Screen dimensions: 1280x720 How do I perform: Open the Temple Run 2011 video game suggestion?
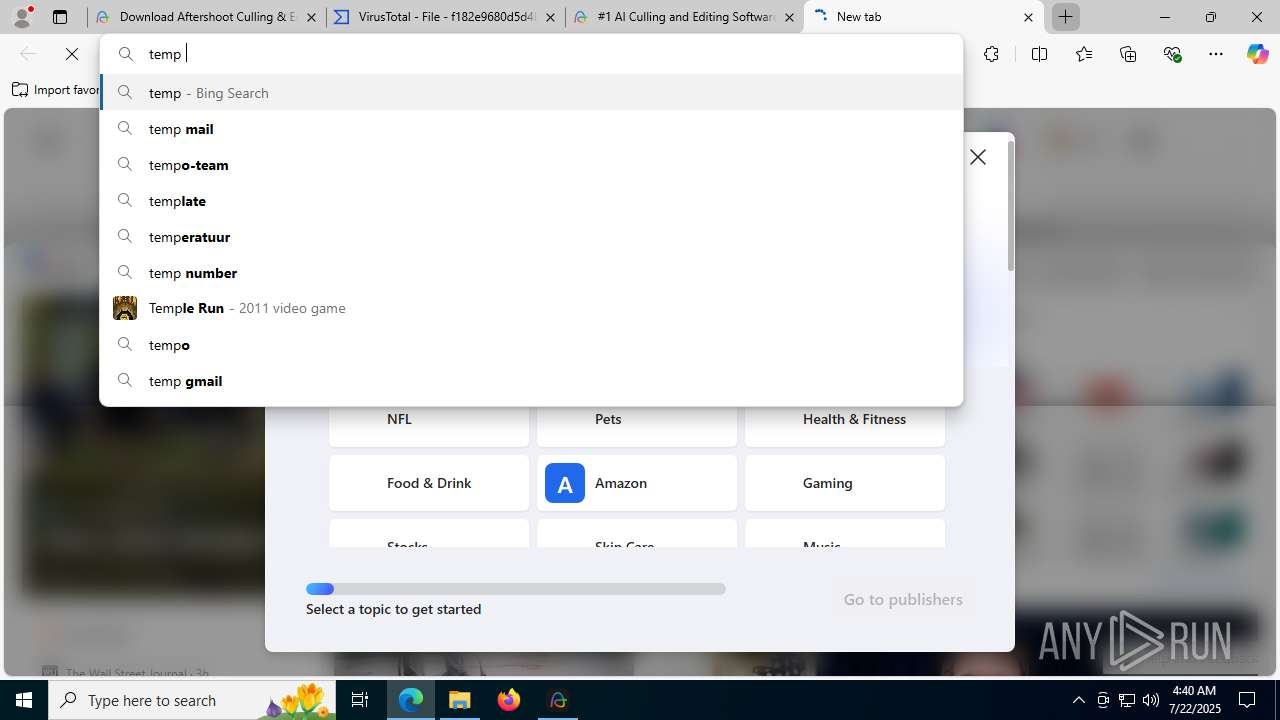pyautogui.click(x=531, y=308)
